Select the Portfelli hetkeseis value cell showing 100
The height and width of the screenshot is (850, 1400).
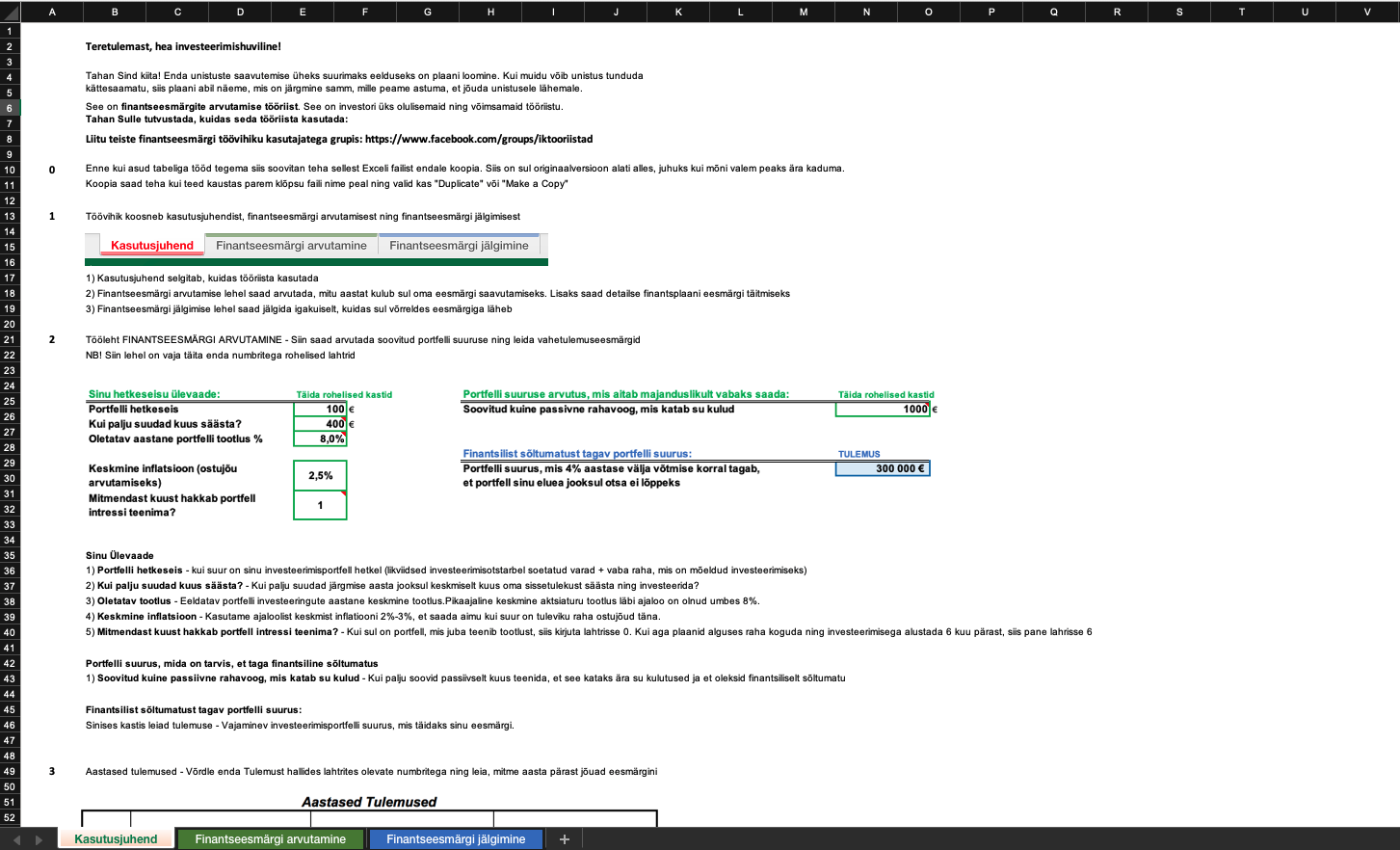320,410
